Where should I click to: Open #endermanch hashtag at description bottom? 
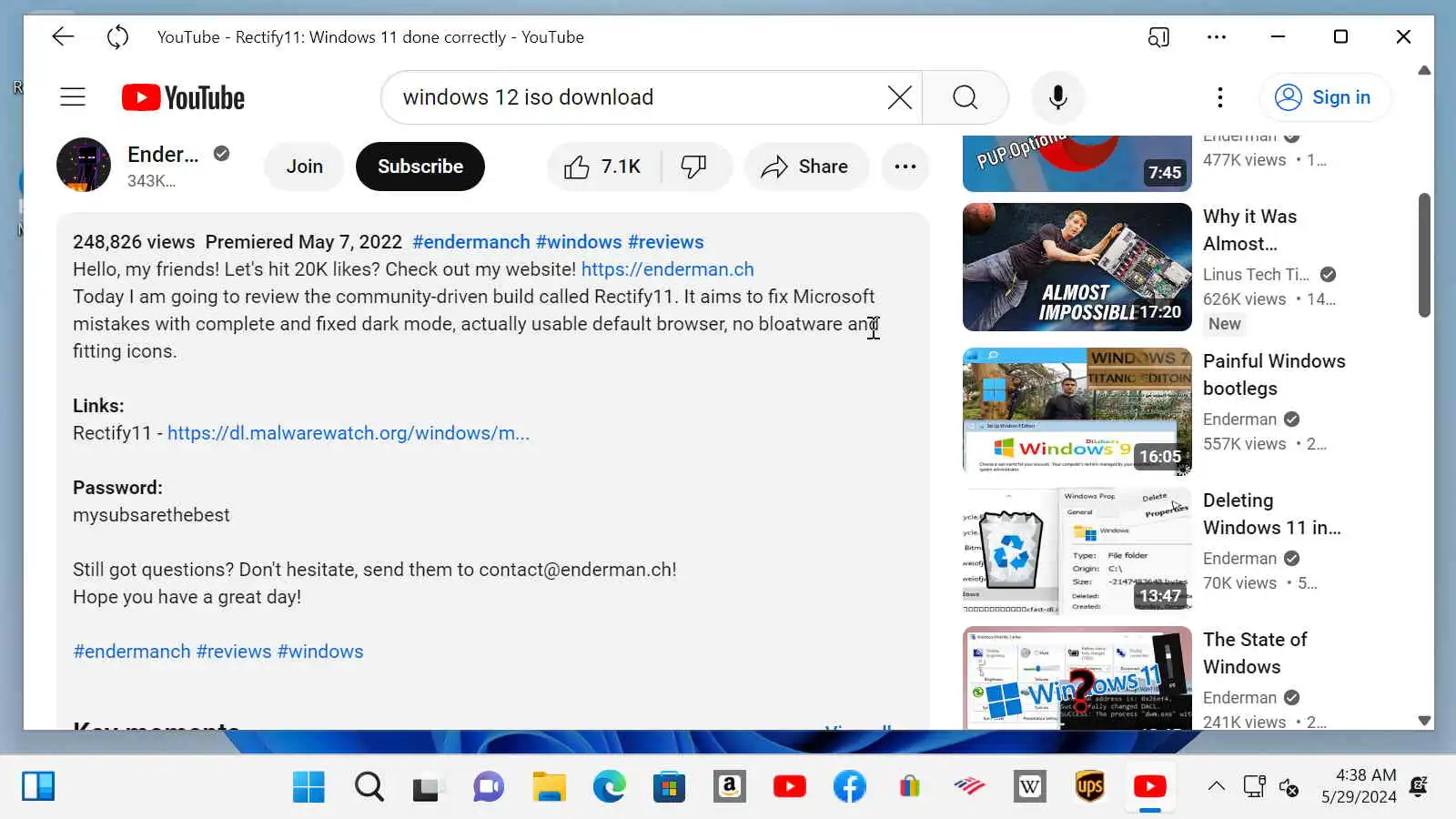[x=132, y=652]
